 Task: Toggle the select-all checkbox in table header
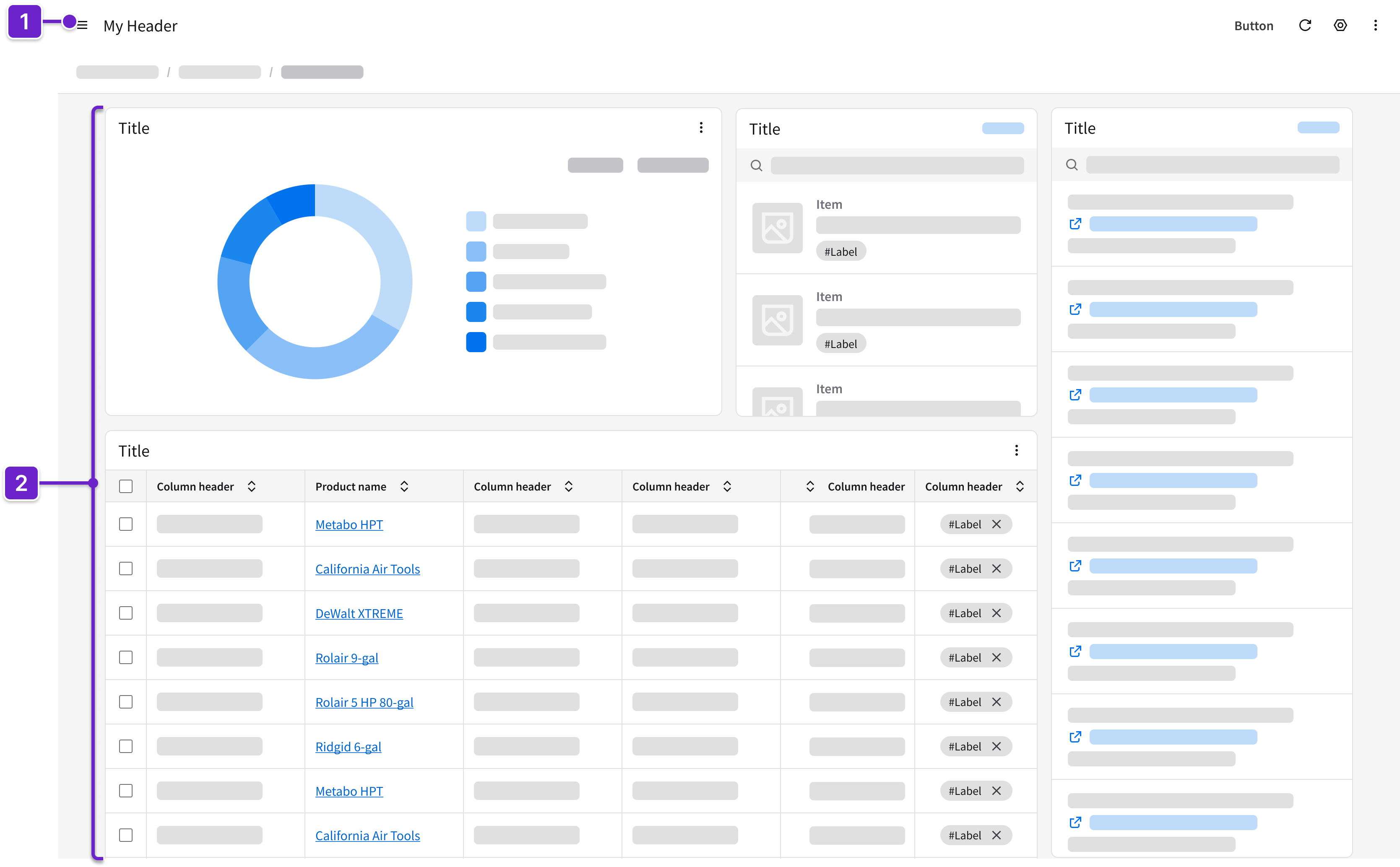tap(125, 486)
